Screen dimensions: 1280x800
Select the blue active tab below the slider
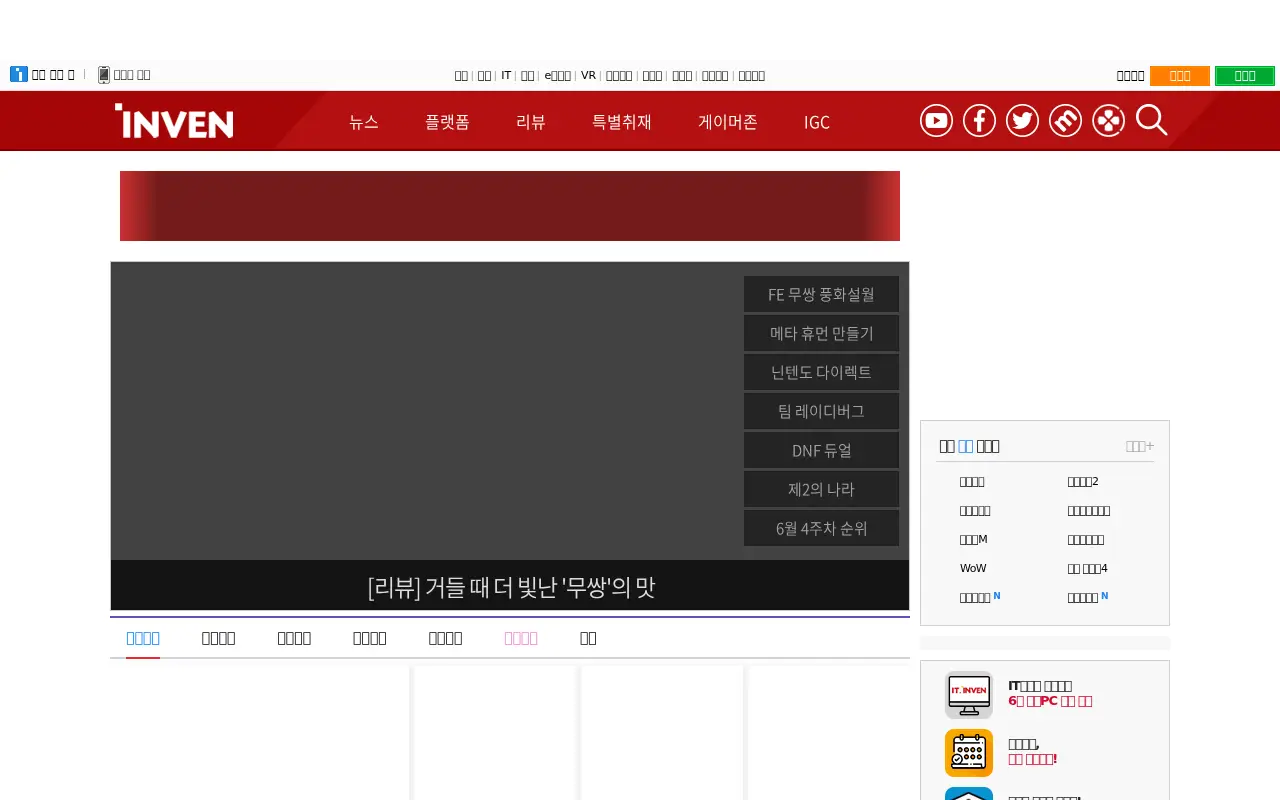coord(143,638)
